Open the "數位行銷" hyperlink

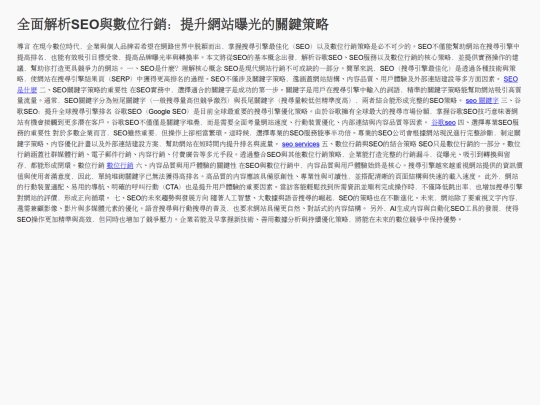coord(120,165)
